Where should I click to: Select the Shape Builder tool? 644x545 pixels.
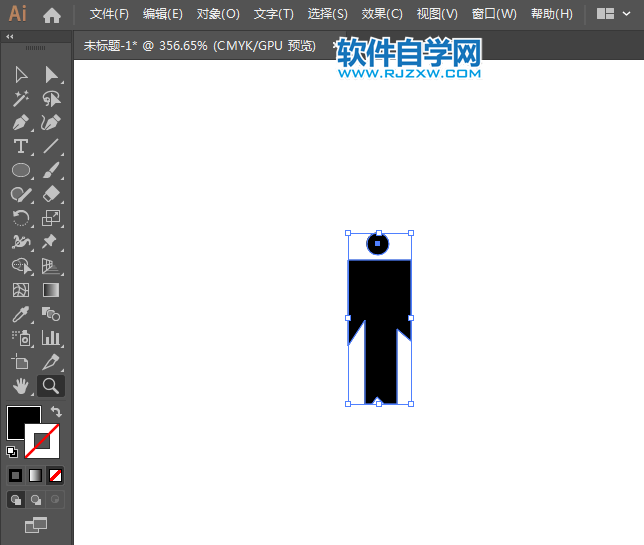pos(21,266)
